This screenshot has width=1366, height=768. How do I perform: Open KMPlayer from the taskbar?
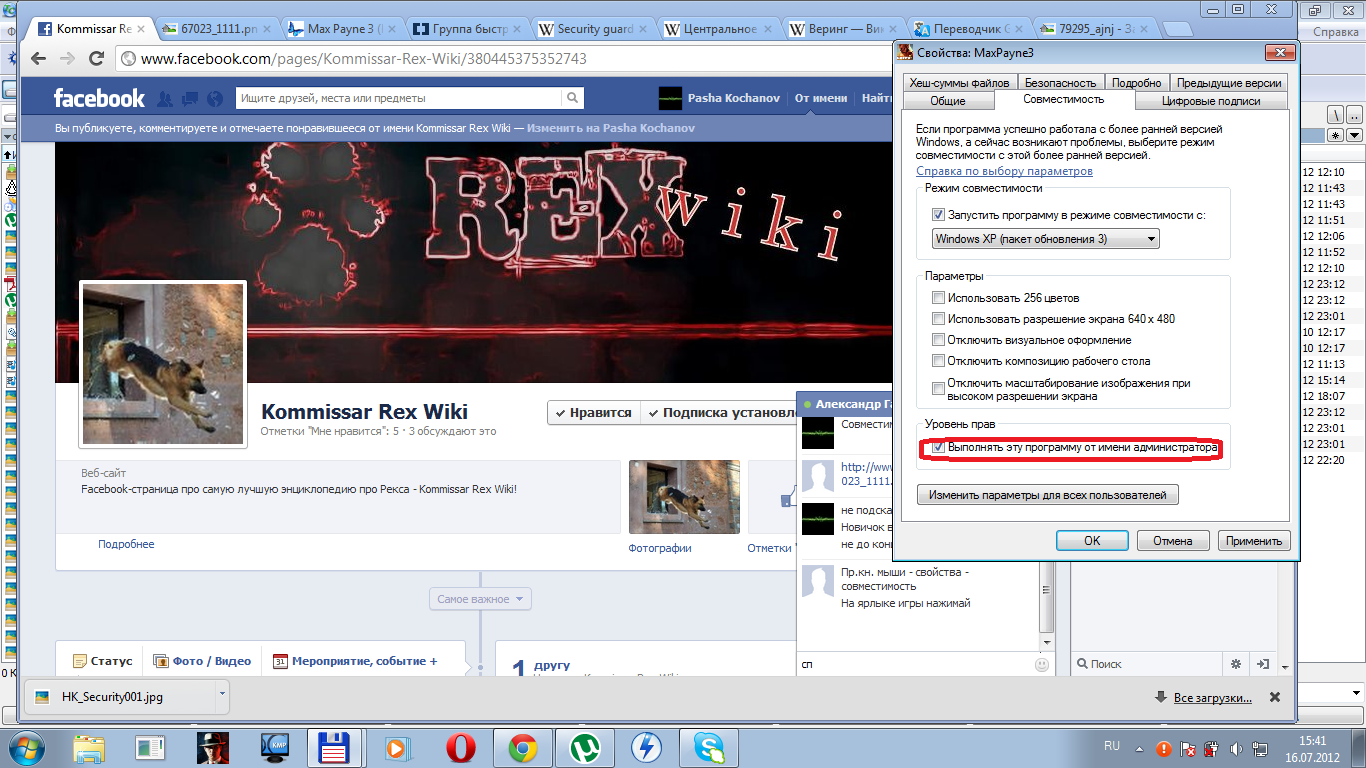click(x=273, y=747)
